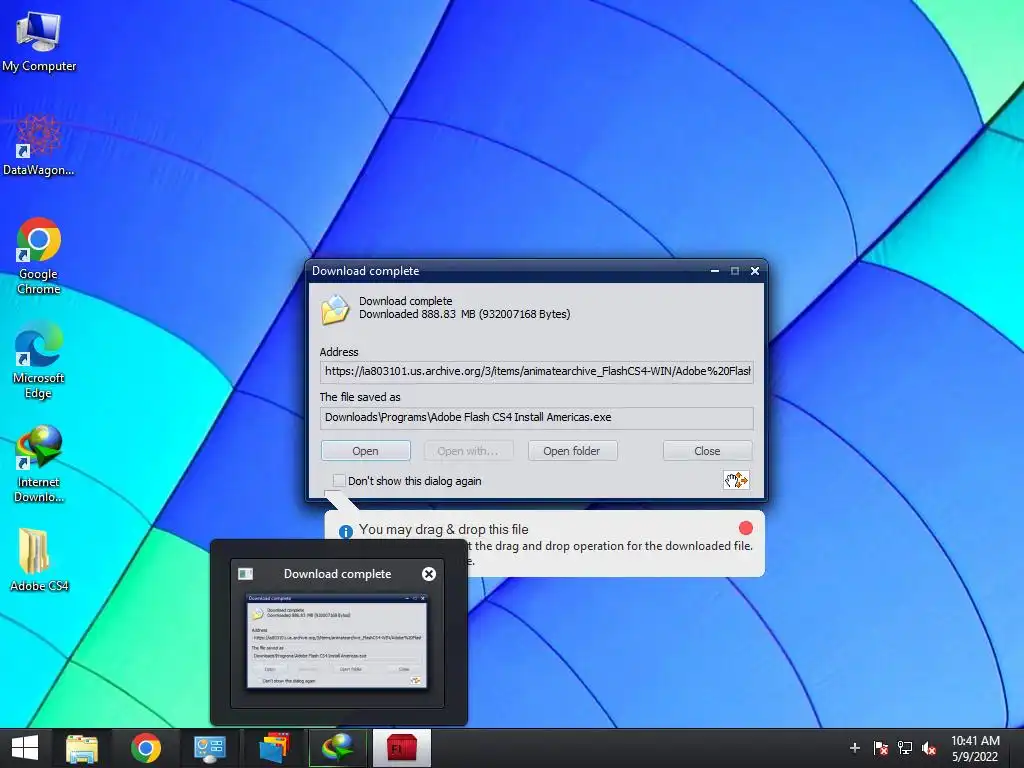Open the DataWagon desktop shortcut

(x=39, y=145)
